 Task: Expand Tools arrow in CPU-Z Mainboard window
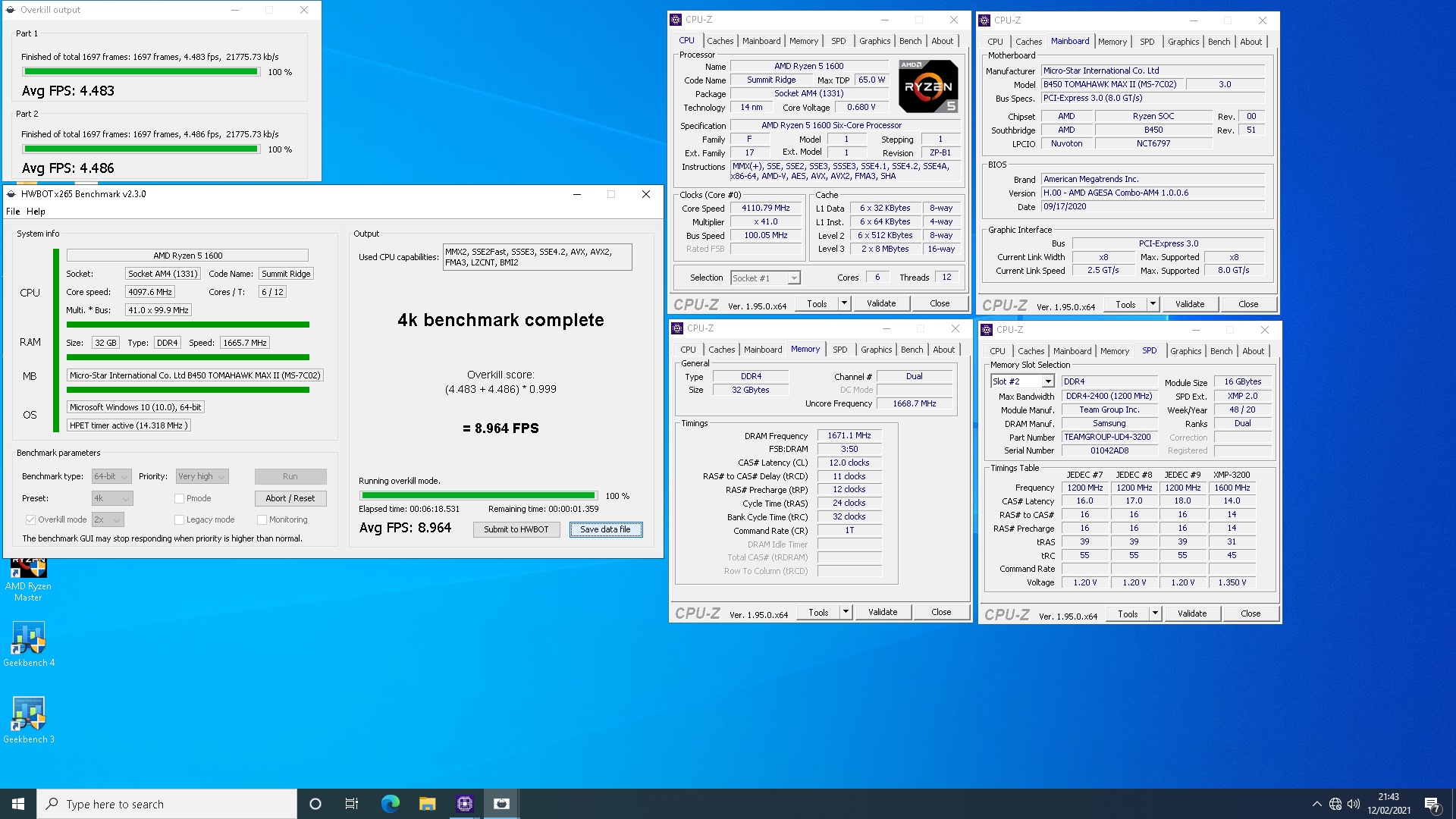tap(1153, 304)
